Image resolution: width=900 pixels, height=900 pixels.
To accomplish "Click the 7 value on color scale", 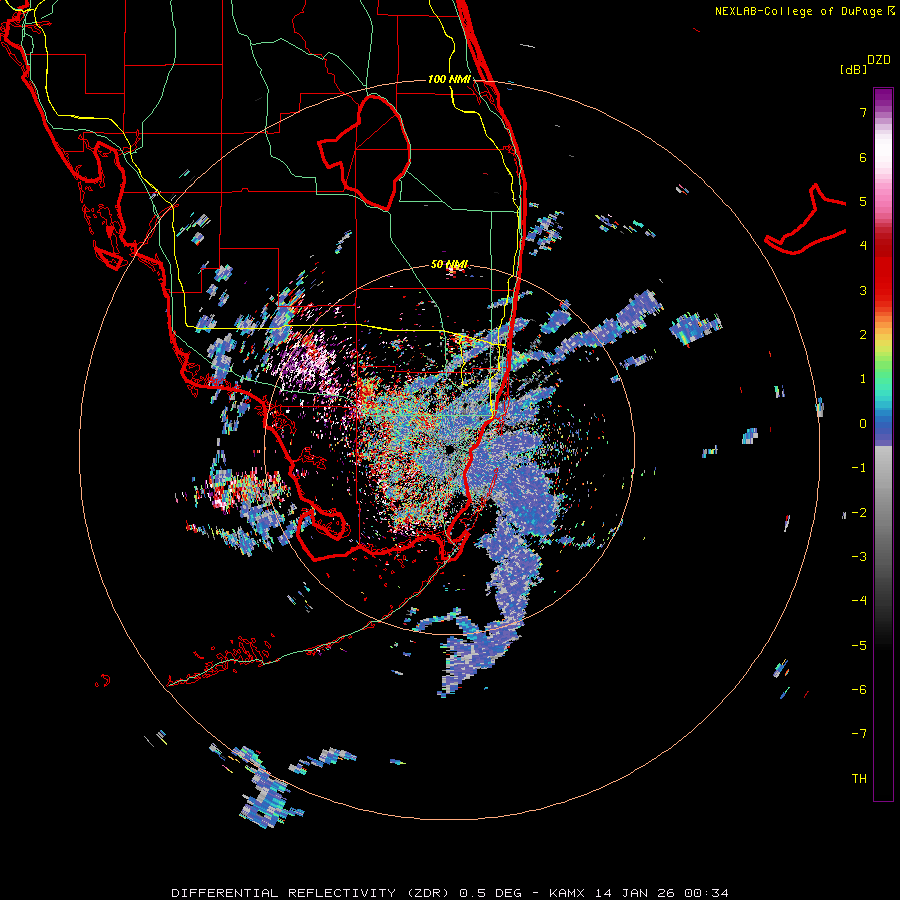I will pyautogui.click(x=863, y=112).
